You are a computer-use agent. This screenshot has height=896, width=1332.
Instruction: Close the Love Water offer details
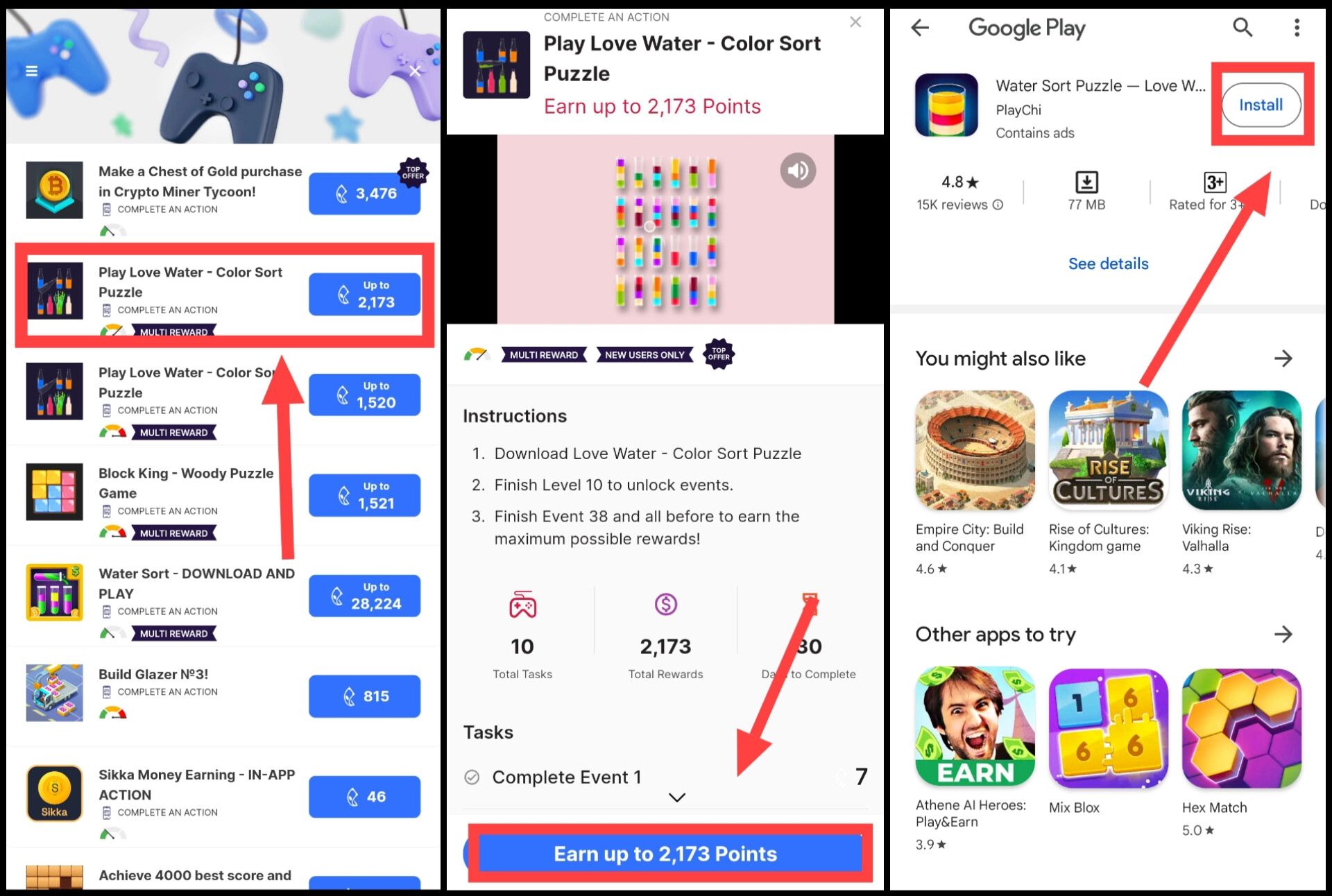click(x=855, y=22)
